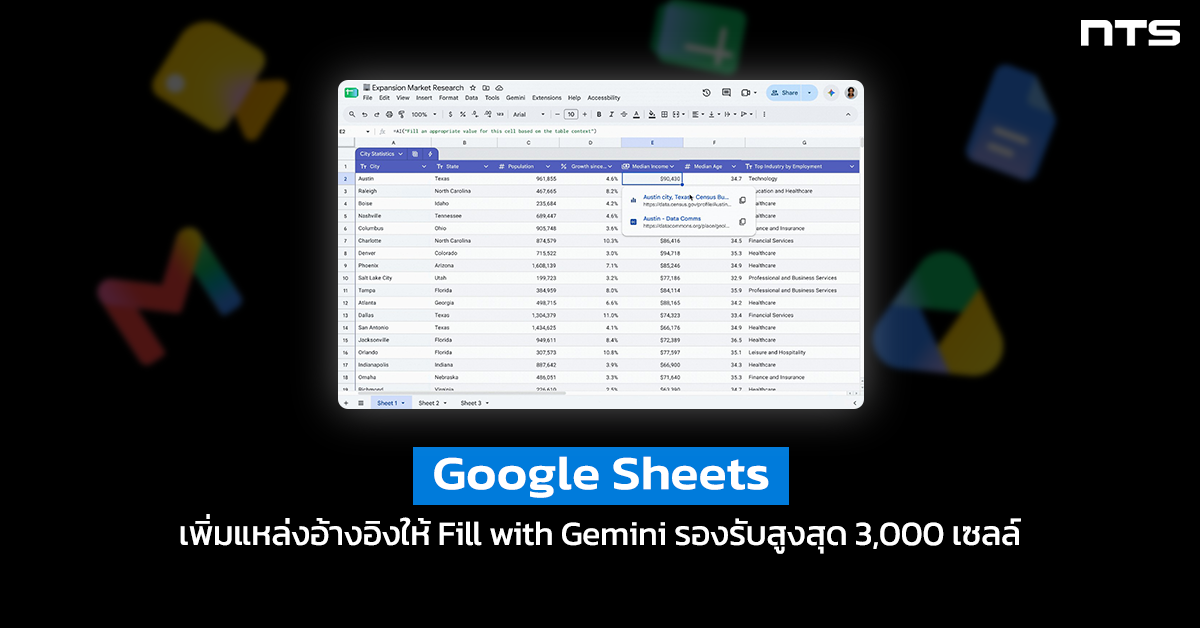Decrease font size with minus button
The image size is (1200, 628).
[x=557, y=114]
